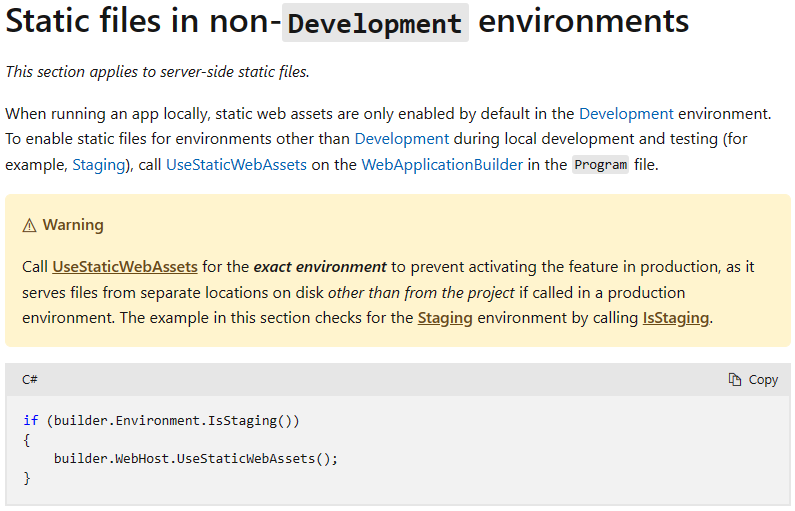Screen dimensions: 795x511
Task: Click the bold UseStaticWebAssets link in the warning
Action: point(125,267)
